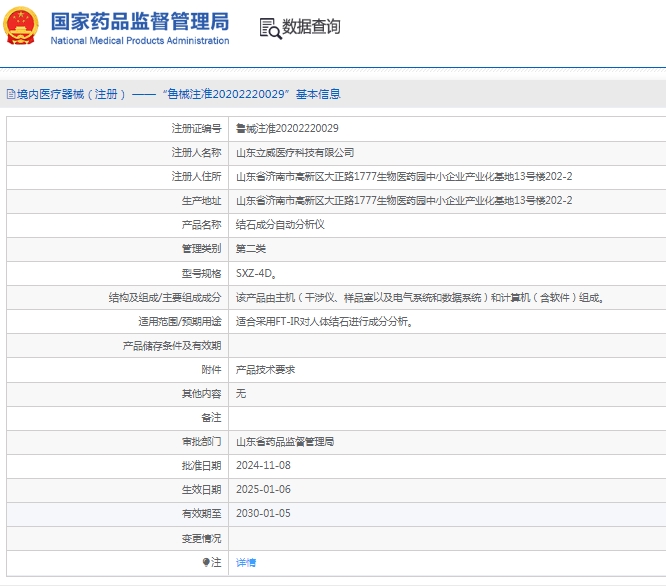Click the bullet icon beside 注
This screenshot has width=666, height=586.
[x=206, y=562]
